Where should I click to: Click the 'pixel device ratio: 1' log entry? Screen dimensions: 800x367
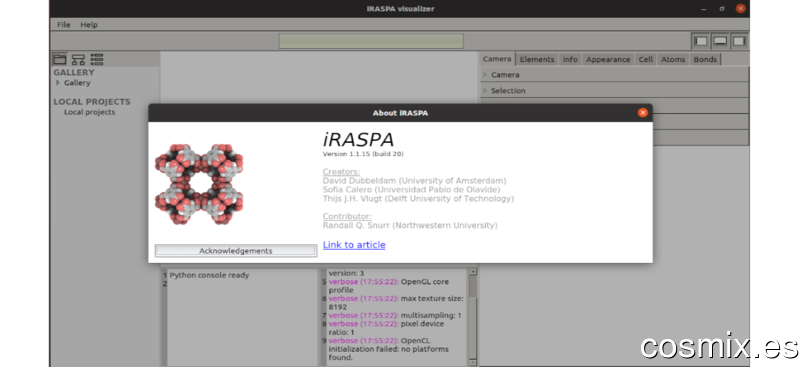coord(386,328)
